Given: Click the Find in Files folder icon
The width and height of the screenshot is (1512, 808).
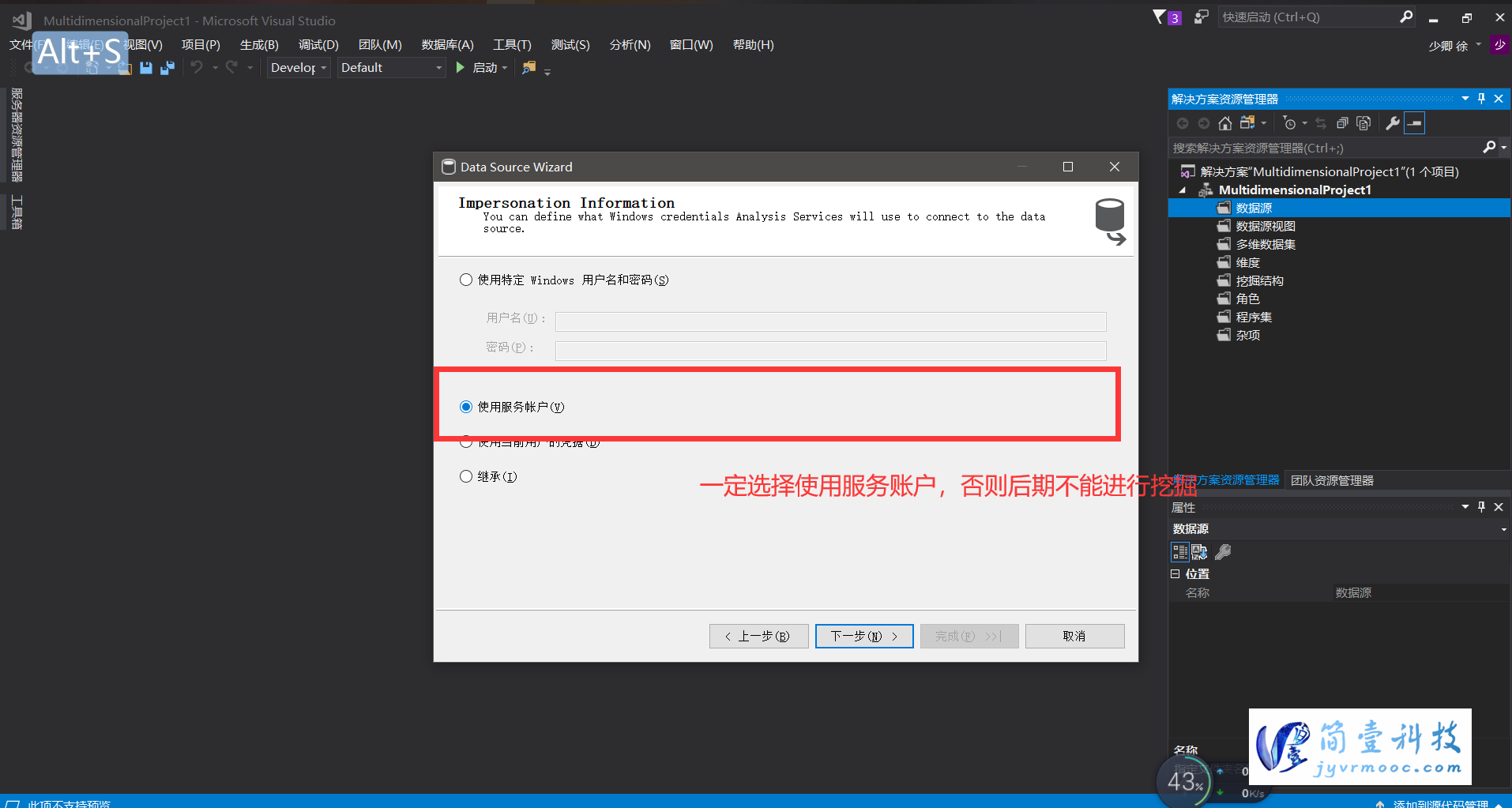Looking at the screenshot, I should click(x=528, y=68).
